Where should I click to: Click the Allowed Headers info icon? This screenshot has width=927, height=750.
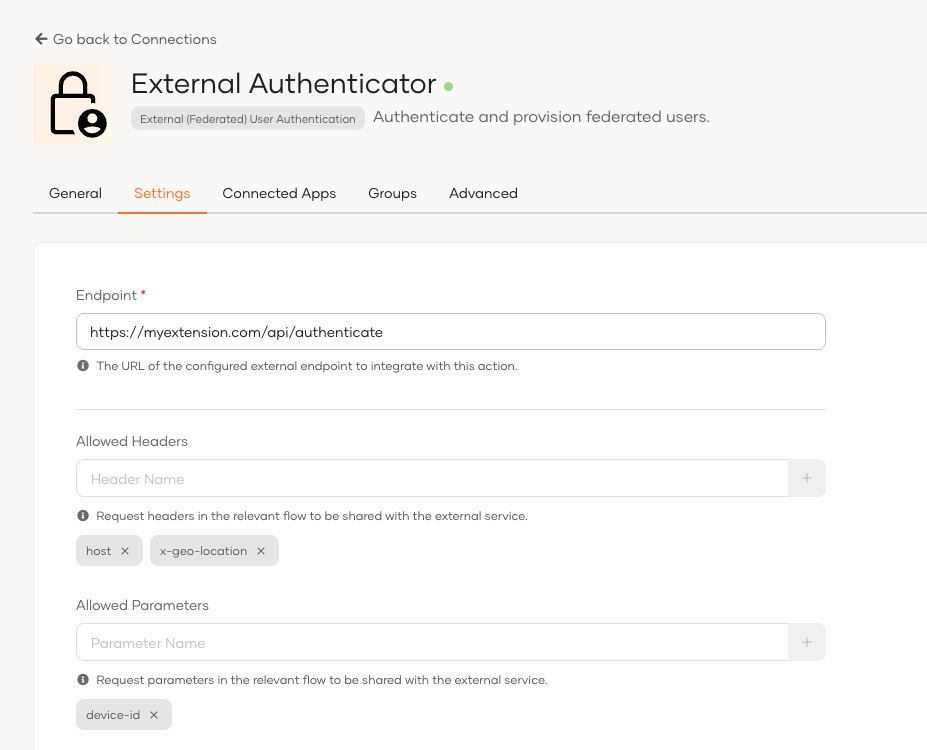tap(83, 516)
